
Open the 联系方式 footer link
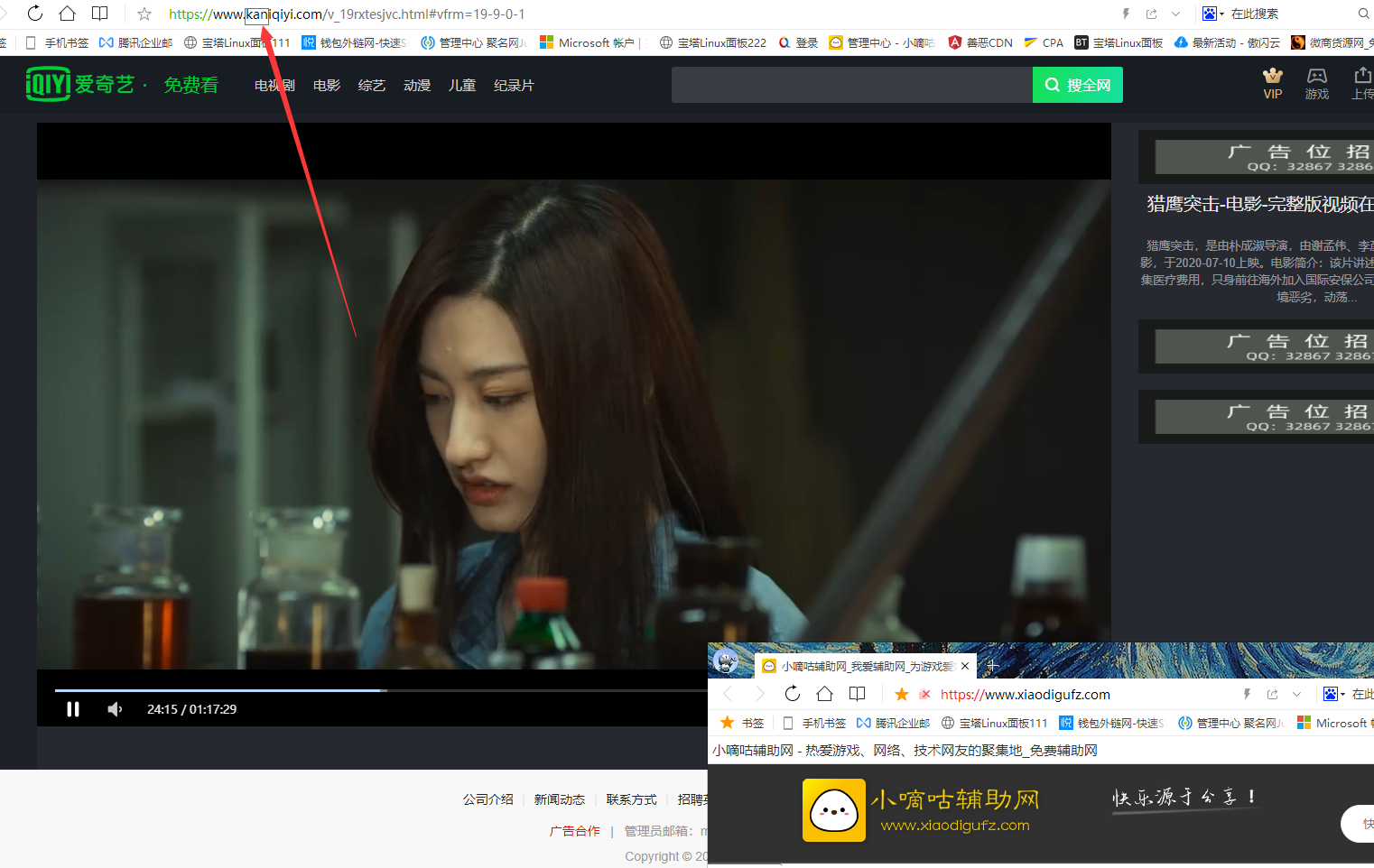coord(631,799)
